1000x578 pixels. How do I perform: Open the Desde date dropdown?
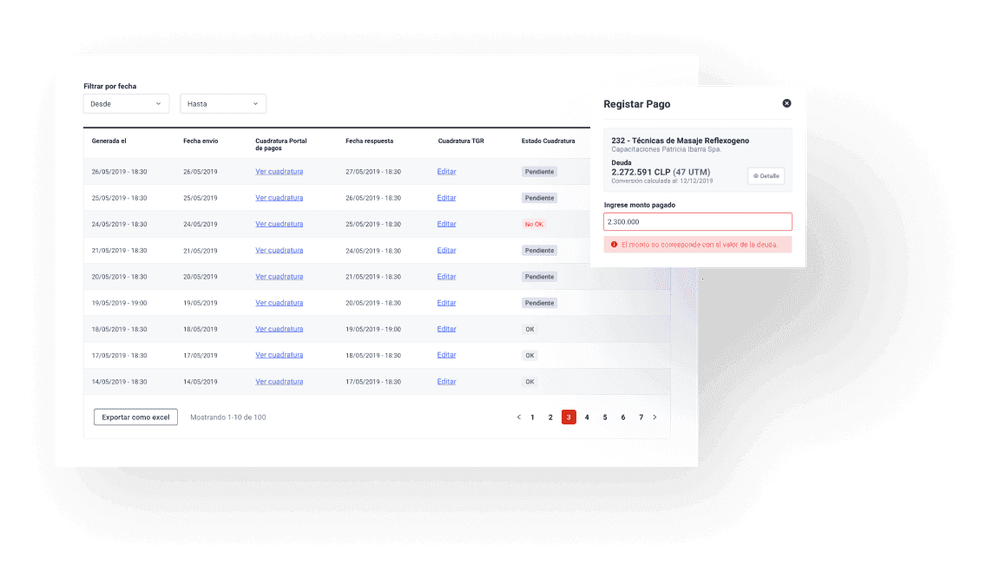pyautogui.click(x=126, y=103)
